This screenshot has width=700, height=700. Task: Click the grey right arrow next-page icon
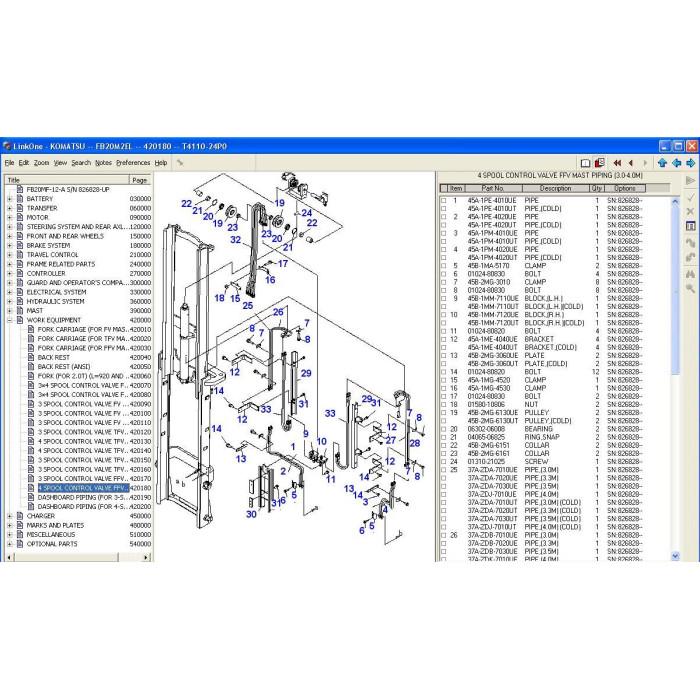[x=645, y=163]
